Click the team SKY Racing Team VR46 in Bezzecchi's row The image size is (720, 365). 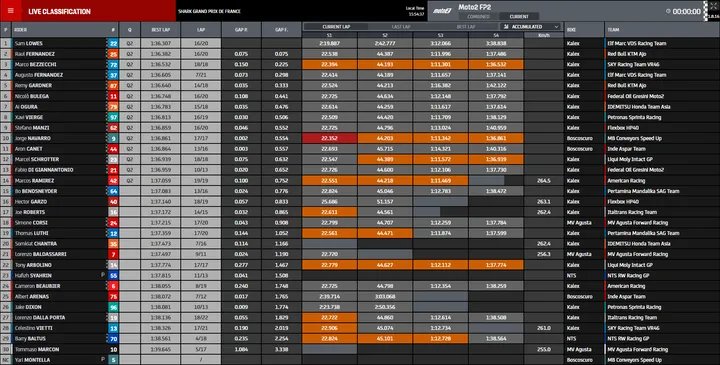point(633,65)
